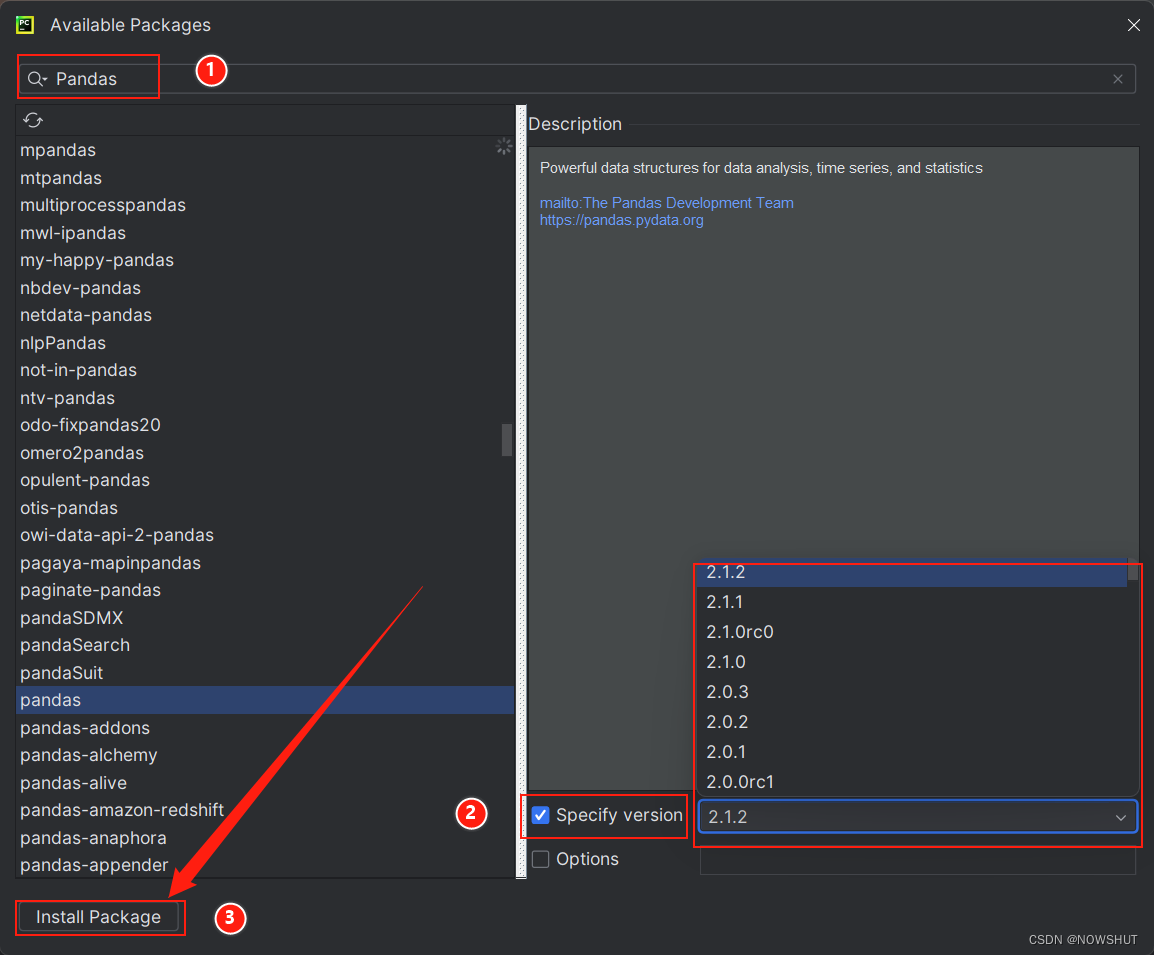The height and width of the screenshot is (955, 1154).
Task: Select the not-in-pandas package
Action: point(265,370)
